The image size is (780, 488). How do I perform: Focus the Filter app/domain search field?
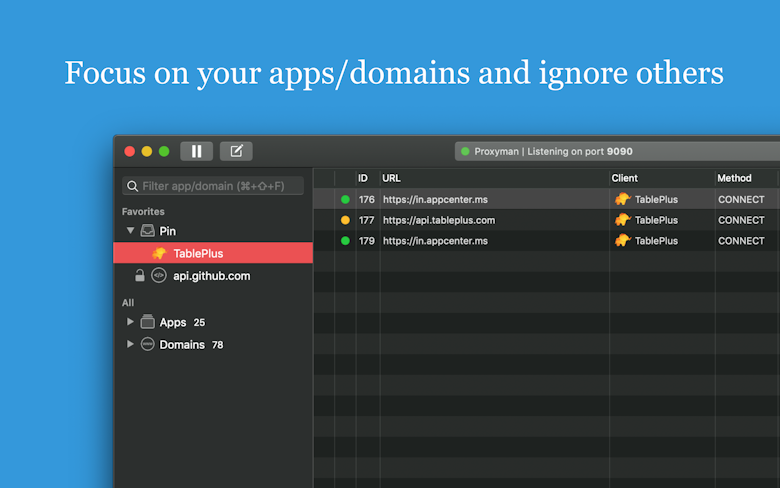click(213, 186)
